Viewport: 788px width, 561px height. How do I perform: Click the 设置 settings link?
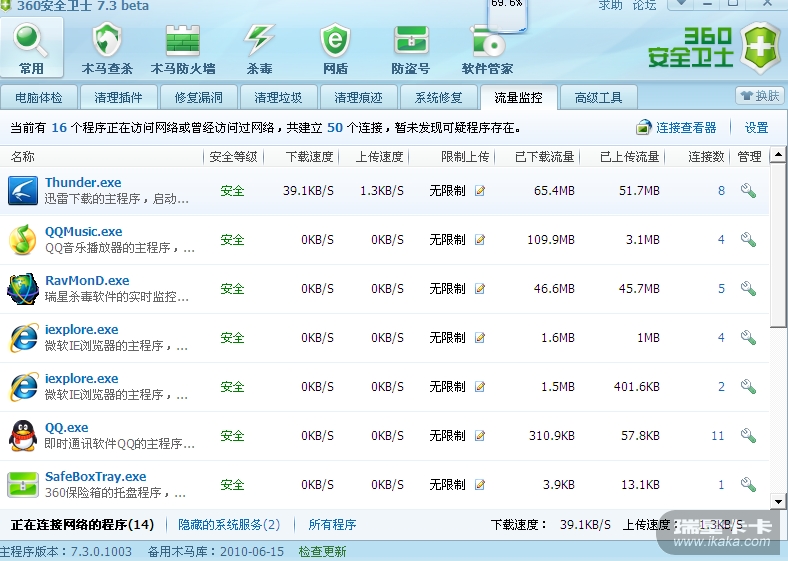point(756,128)
